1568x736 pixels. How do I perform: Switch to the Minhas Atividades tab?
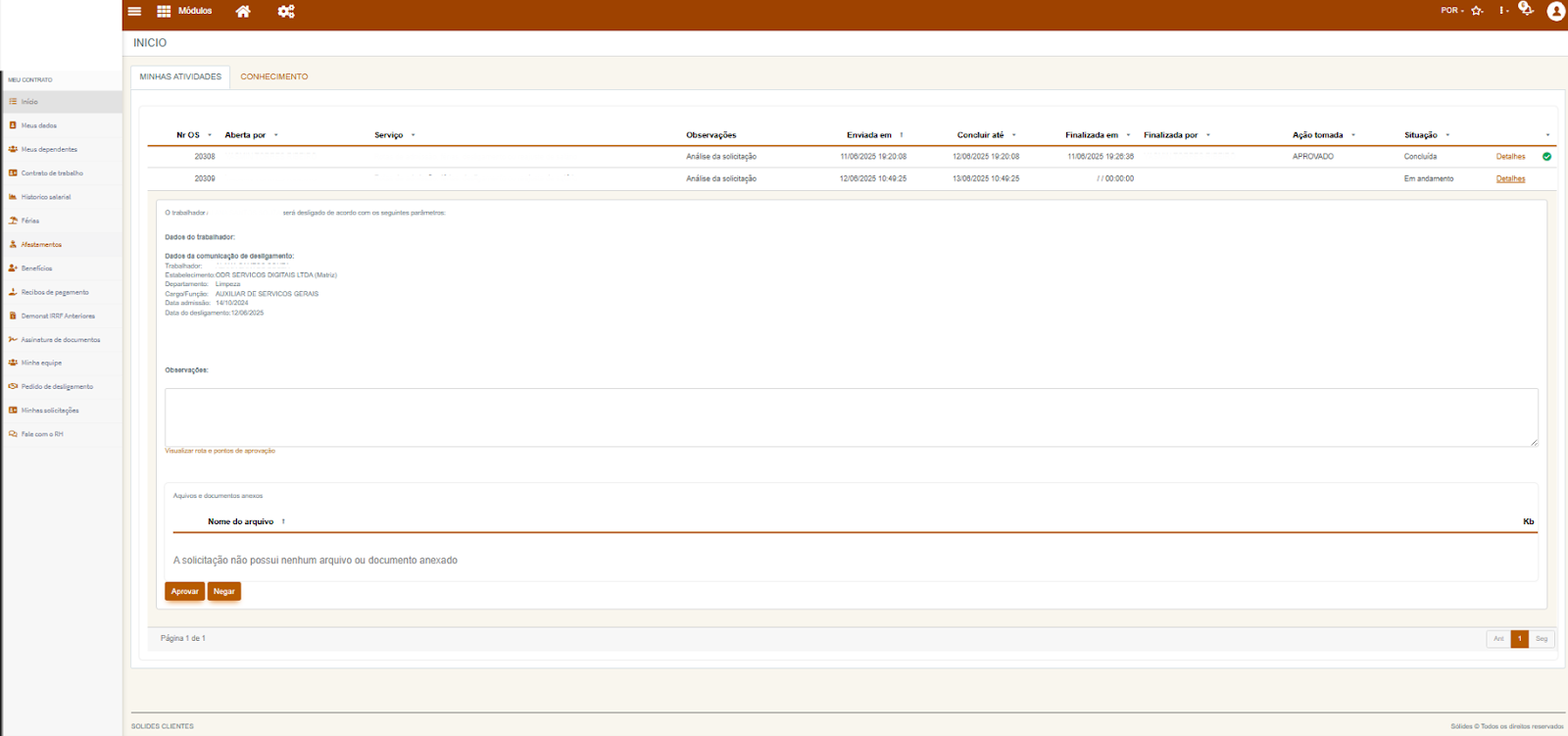180,76
